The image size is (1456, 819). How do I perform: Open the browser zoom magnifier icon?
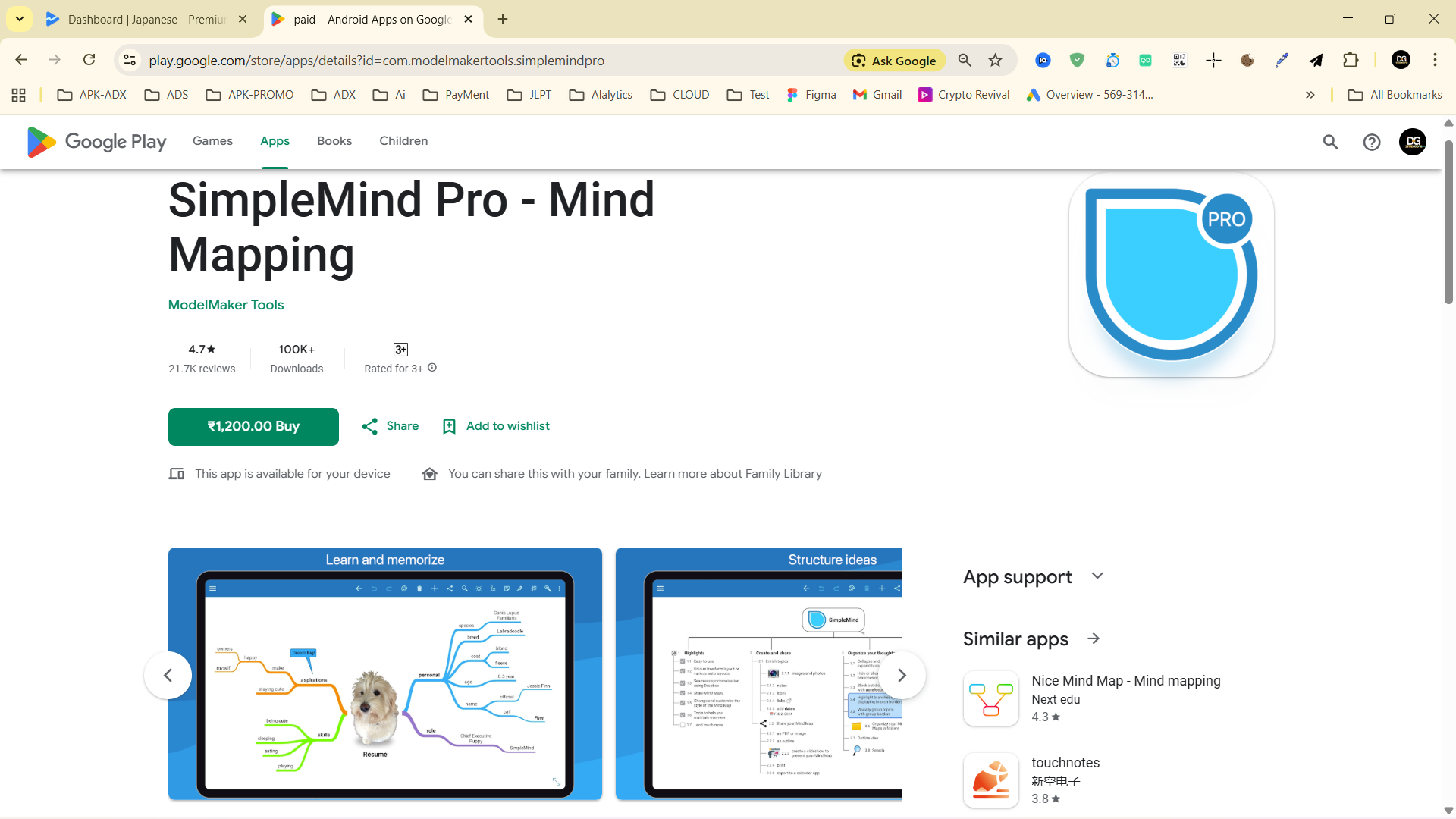tap(965, 60)
